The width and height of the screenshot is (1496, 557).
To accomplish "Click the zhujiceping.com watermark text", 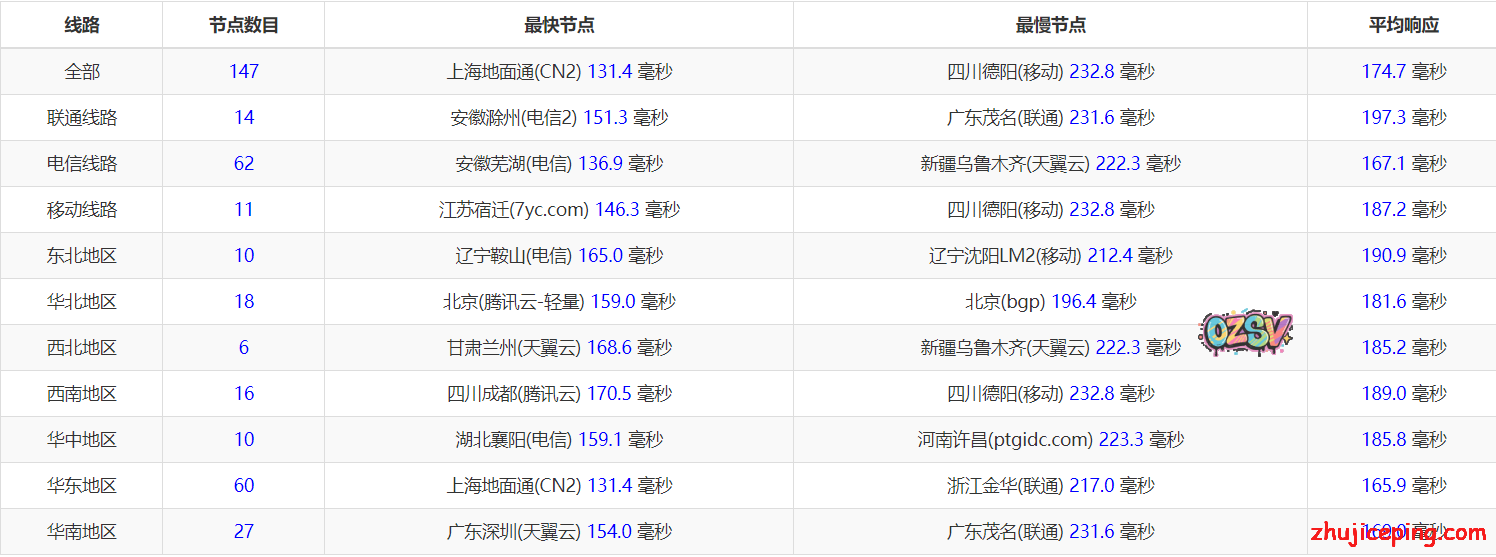I will pos(1397,533).
